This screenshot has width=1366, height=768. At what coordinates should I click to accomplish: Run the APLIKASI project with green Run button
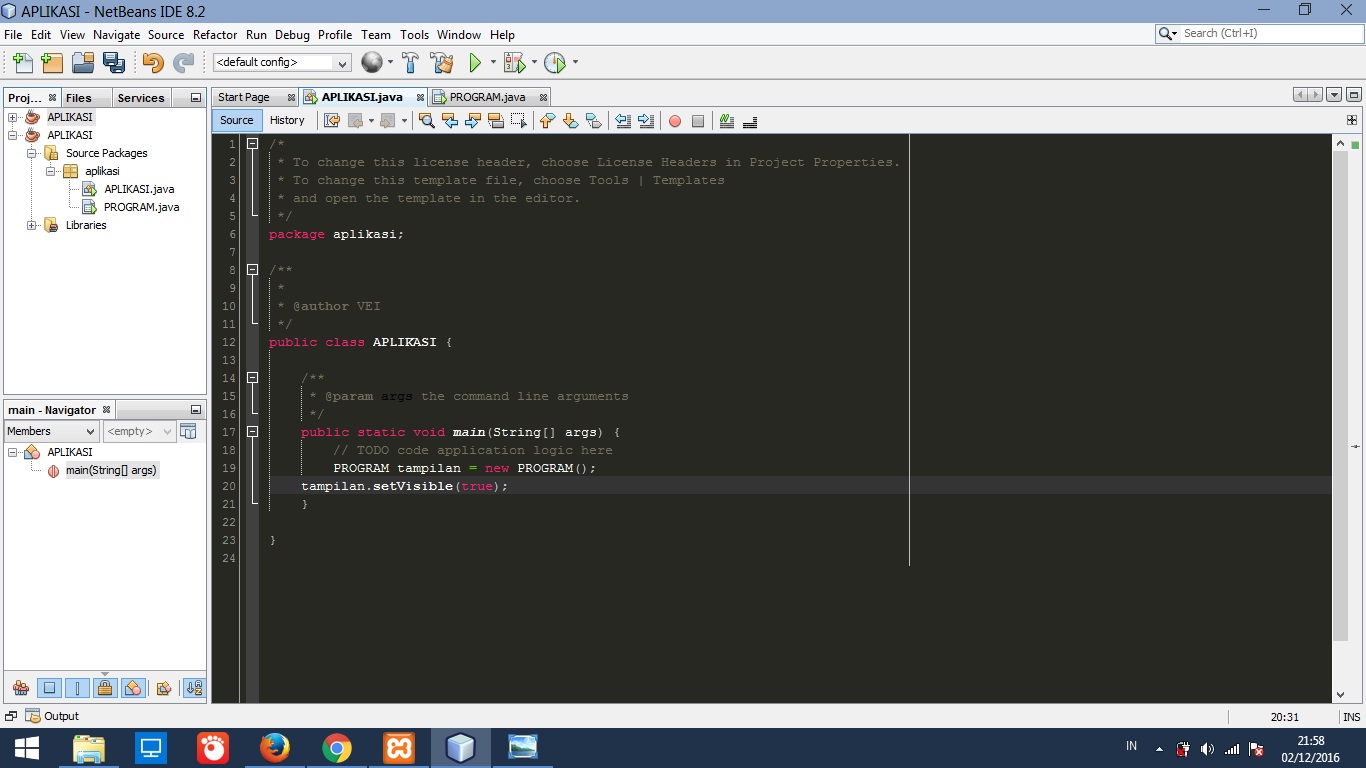coord(473,62)
